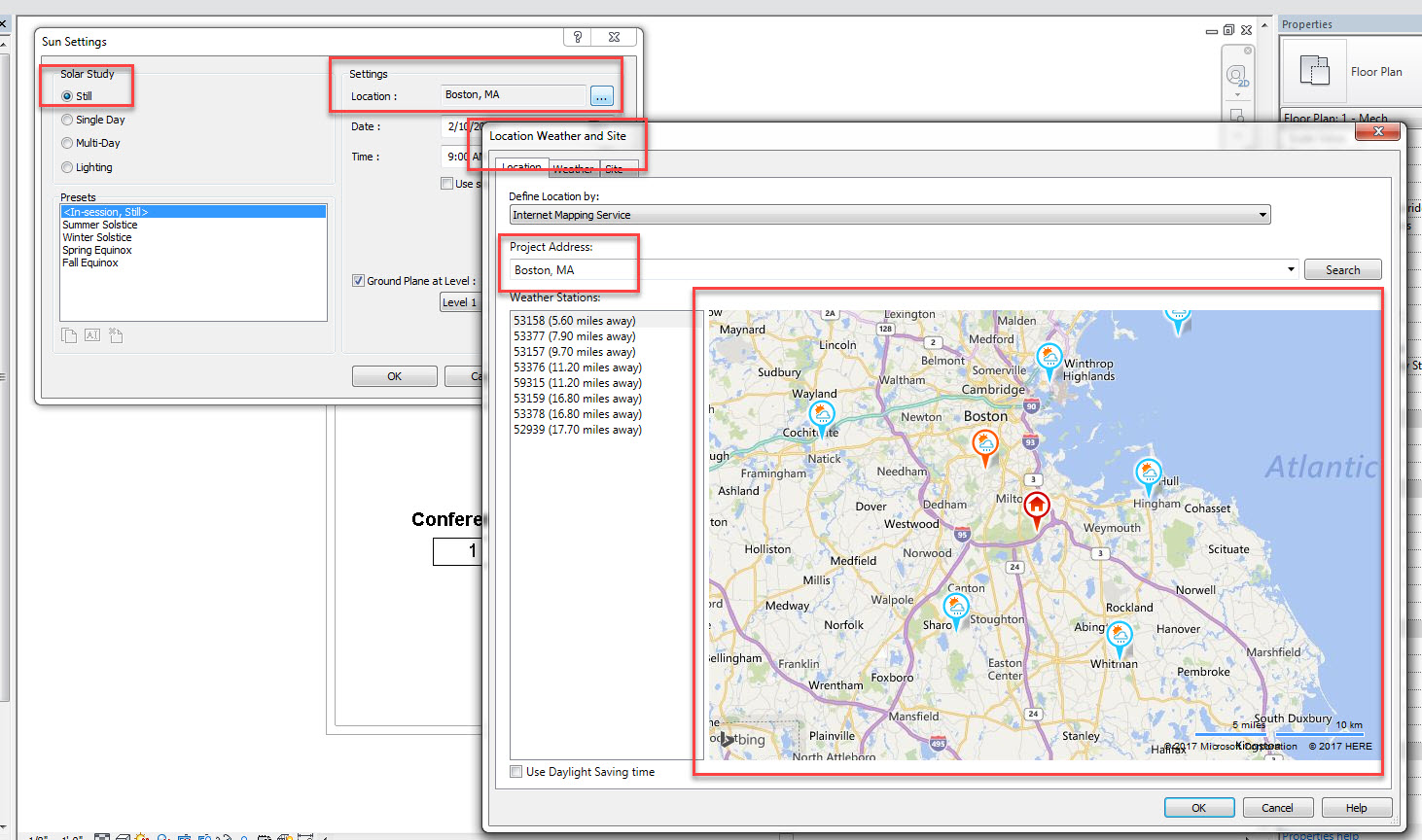This screenshot has height=840, width=1422.
Task: Open the Define Location by dropdown
Action: tap(1262, 215)
